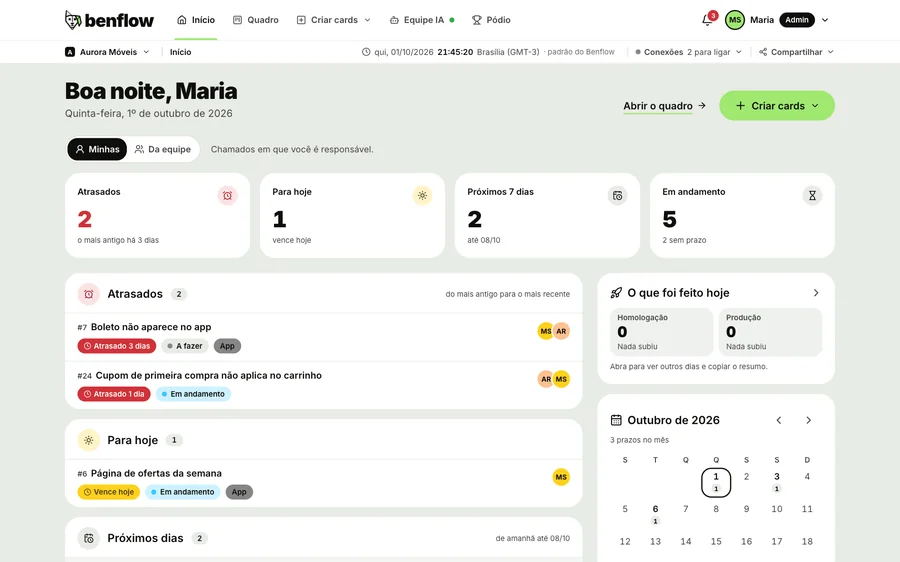900x562 pixels.
Task: Select day 15 in October calendar
Action: (716, 541)
